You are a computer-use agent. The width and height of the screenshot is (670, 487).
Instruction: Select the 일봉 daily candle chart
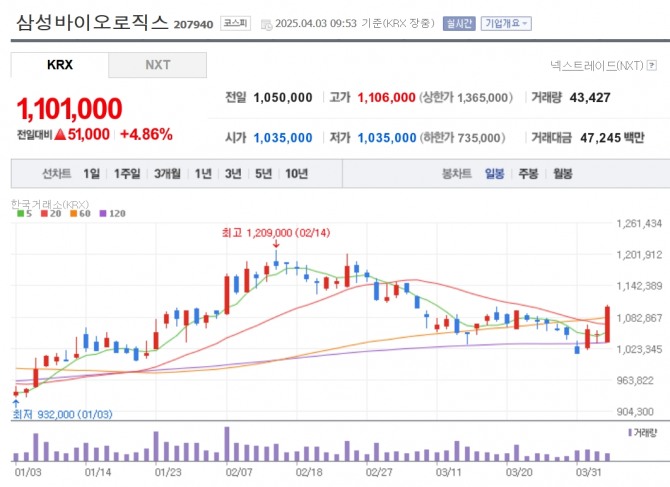pos(494,174)
